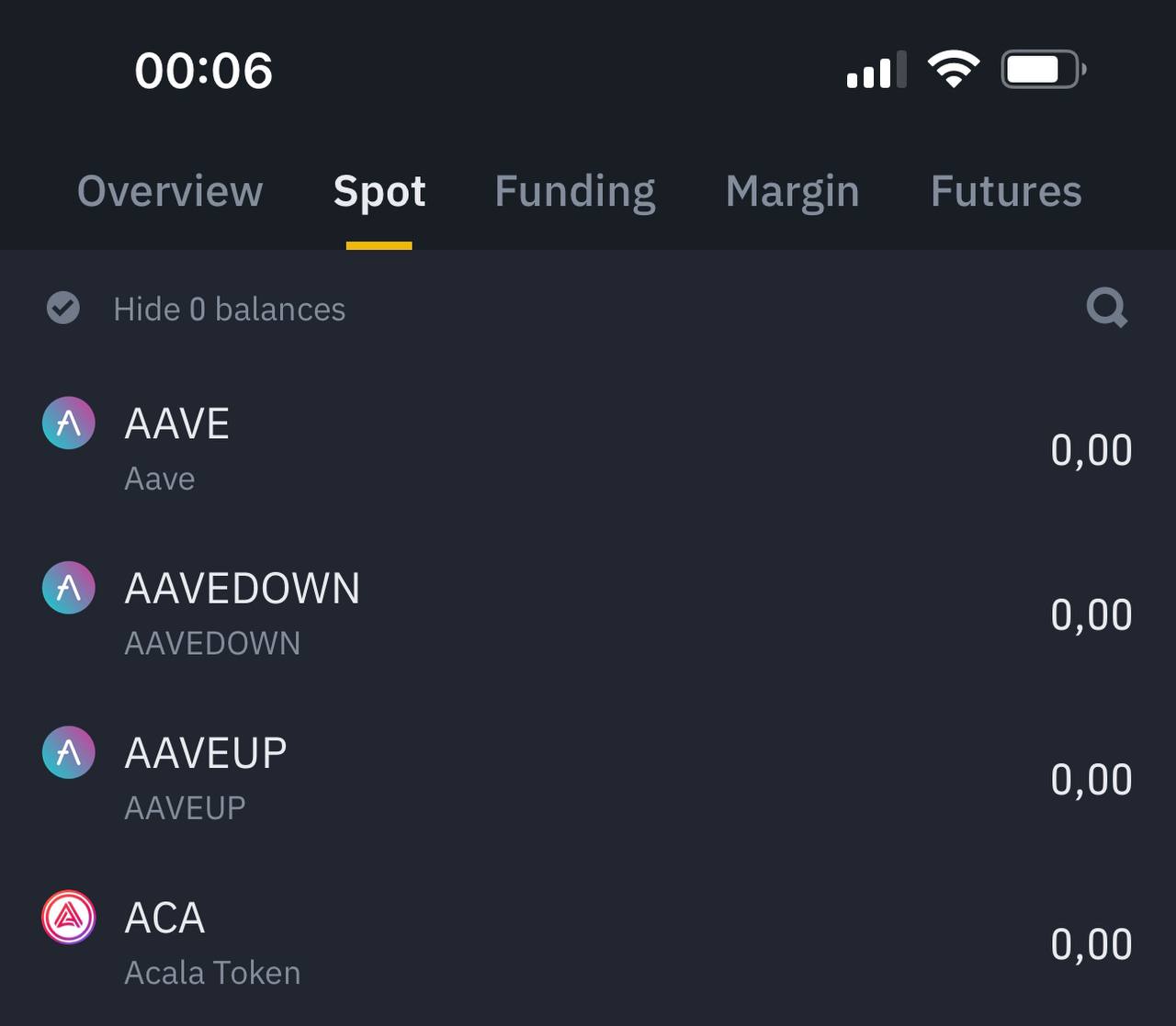Tap the AAVEDOWN asset name
Screen dimensions: 1176x1026
pos(243,589)
